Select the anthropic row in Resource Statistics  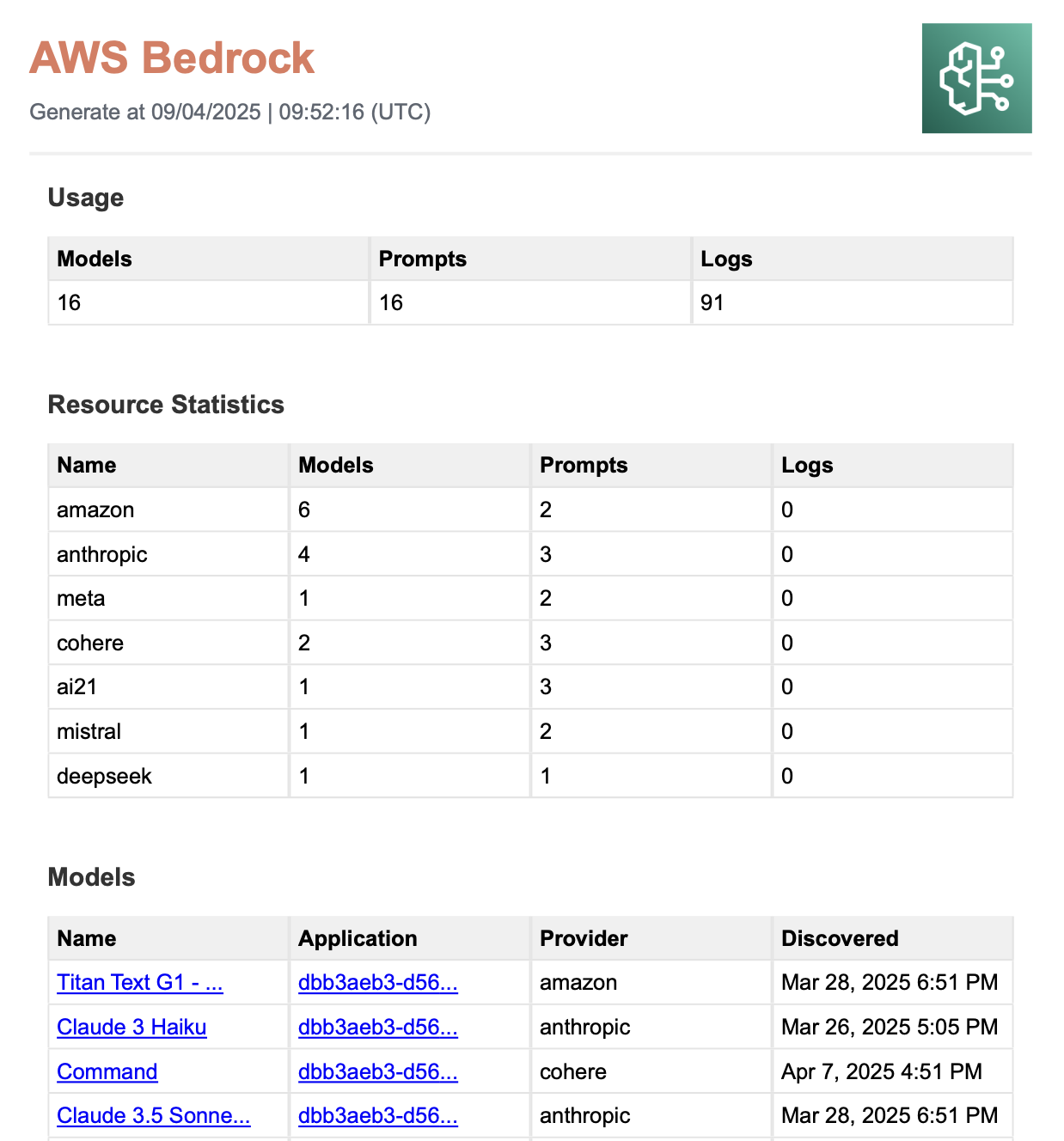(102, 554)
